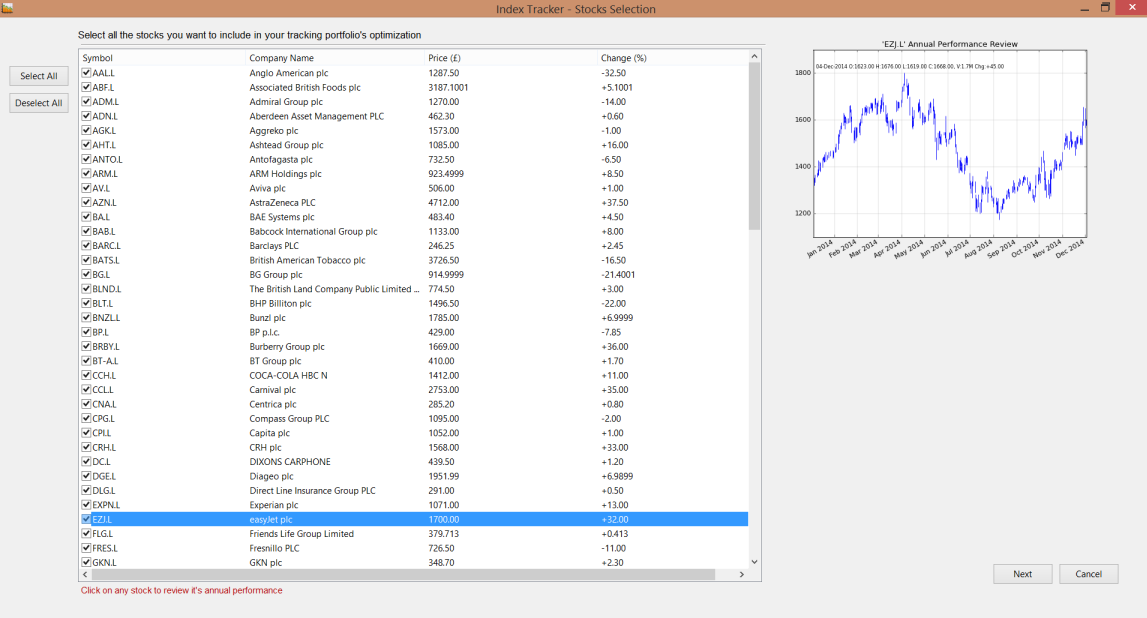The image size is (1147, 618).
Task: Click the 4712.00 price cell
Action: coord(444,203)
